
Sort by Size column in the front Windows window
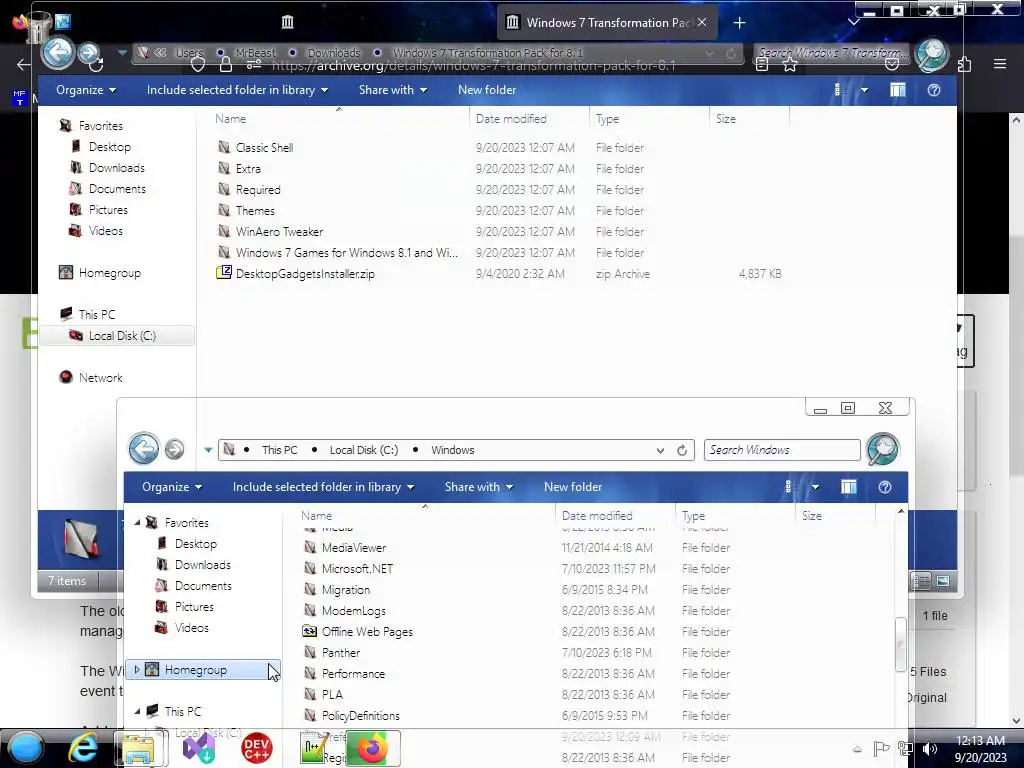coord(834,516)
